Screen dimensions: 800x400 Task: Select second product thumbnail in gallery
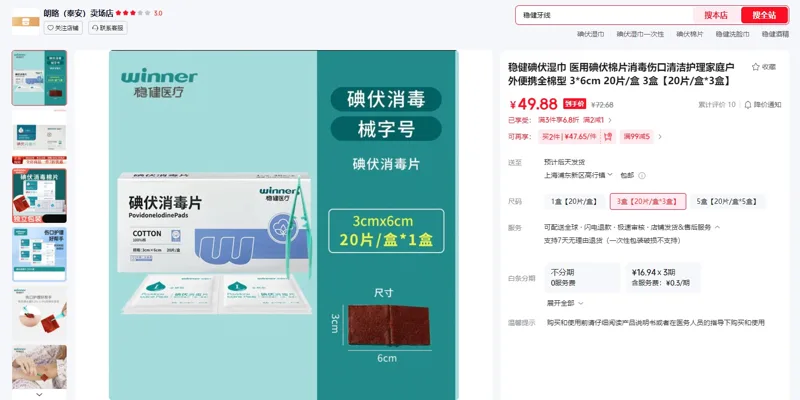click(39, 137)
